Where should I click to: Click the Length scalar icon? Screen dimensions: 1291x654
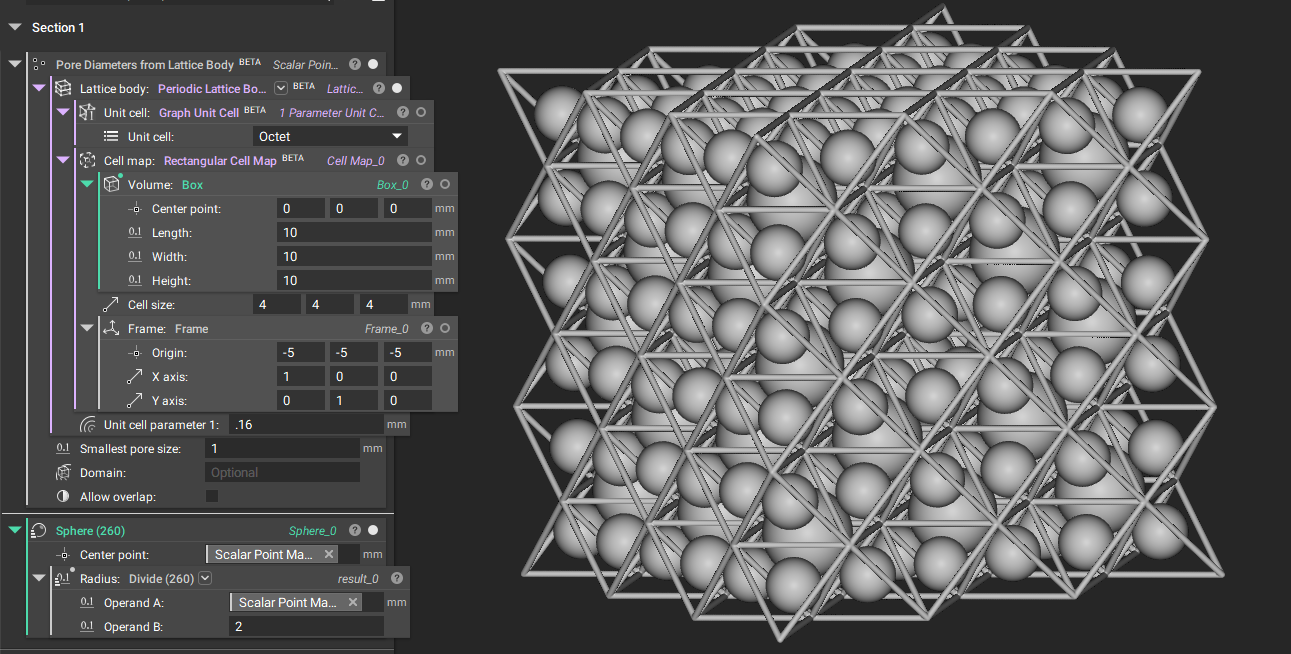coord(135,232)
